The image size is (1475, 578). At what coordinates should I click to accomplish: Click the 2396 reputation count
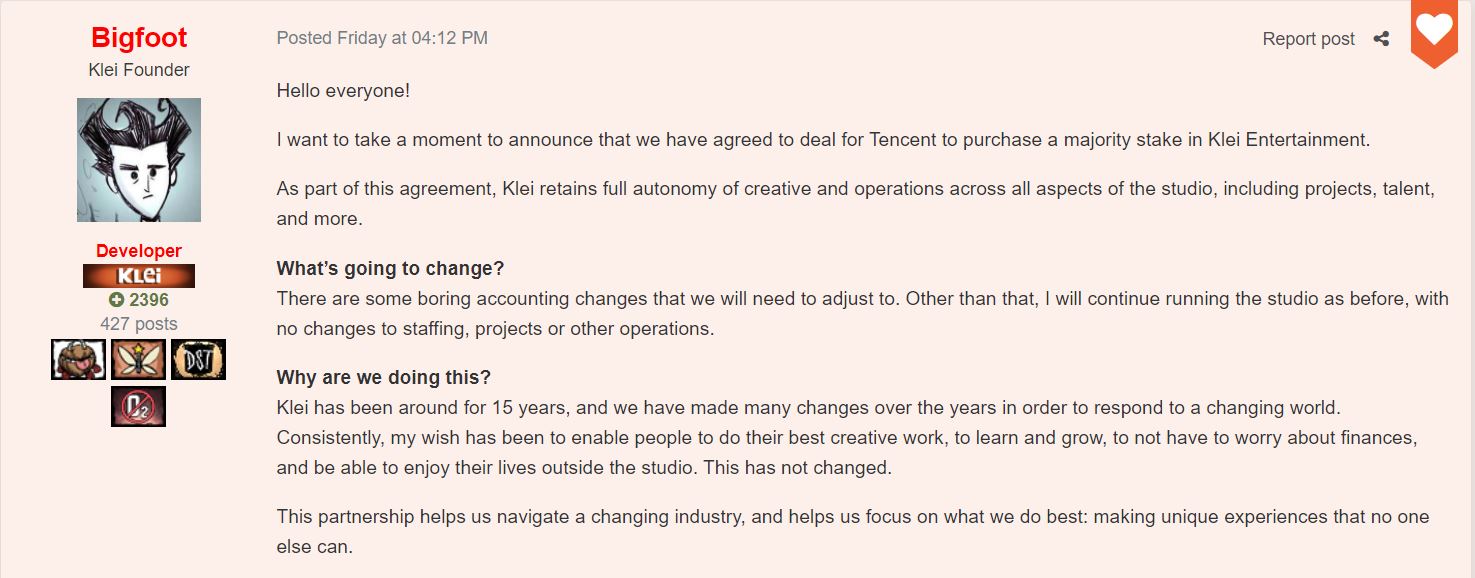pos(149,300)
